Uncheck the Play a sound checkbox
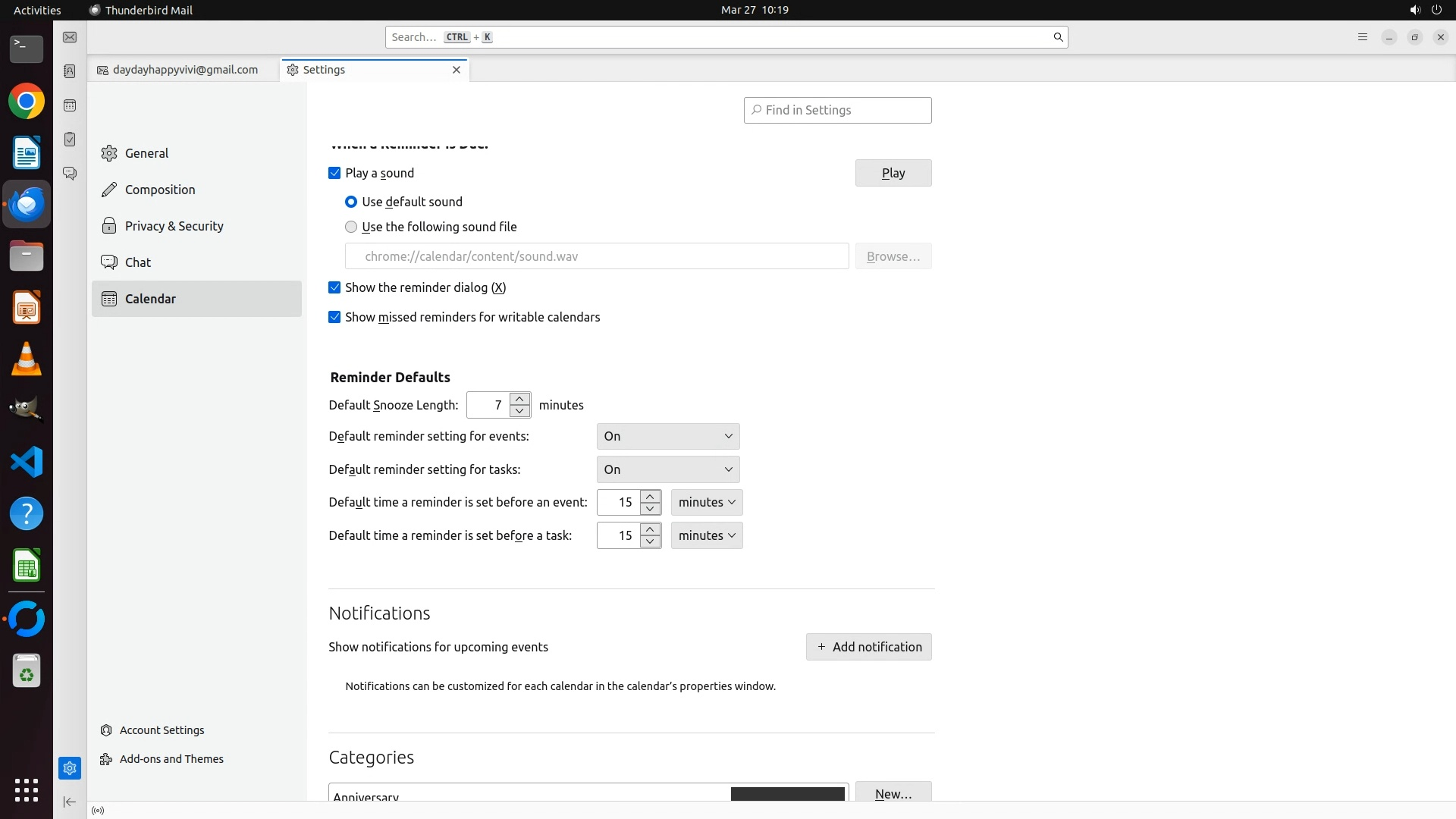1456x819 pixels. pyautogui.click(x=334, y=173)
